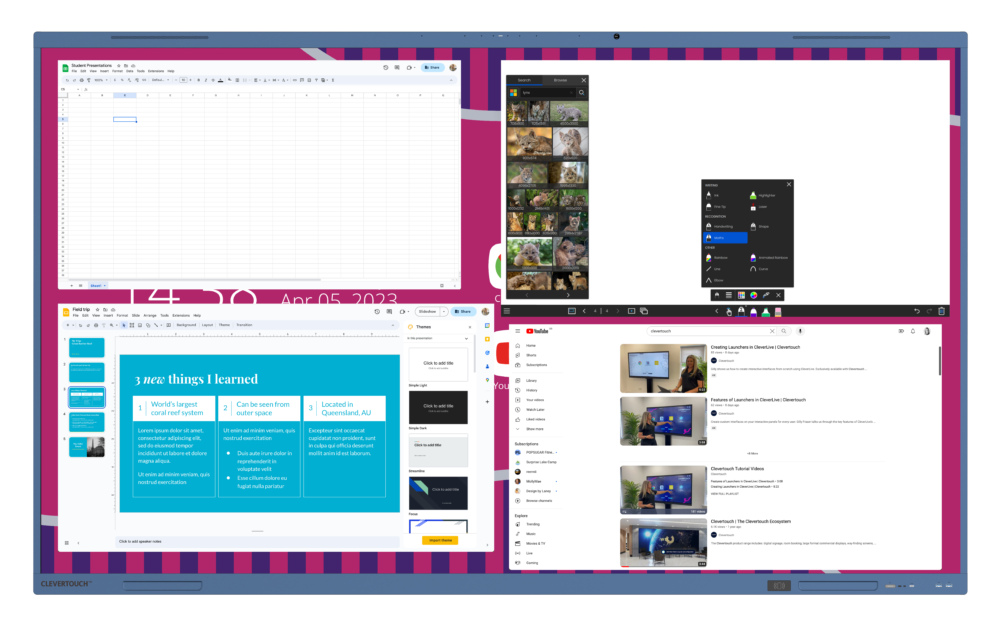Screen dimensions: 1000x634
Task: Click the Transition button in Slides toolbar
Action: tap(244, 325)
